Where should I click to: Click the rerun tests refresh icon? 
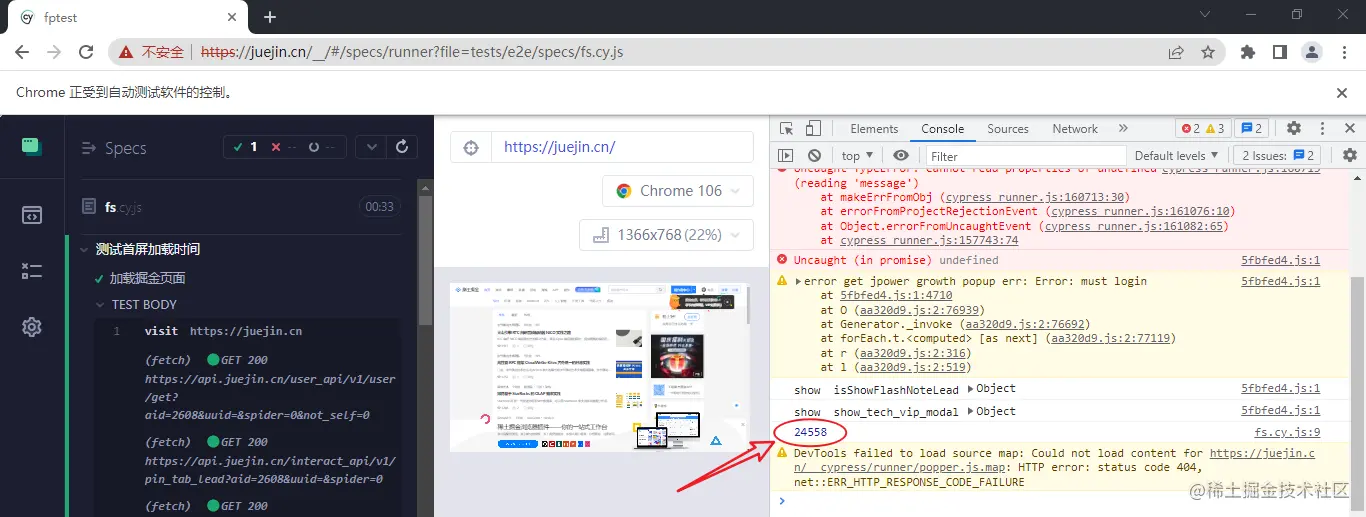pyautogui.click(x=402, y=147)
